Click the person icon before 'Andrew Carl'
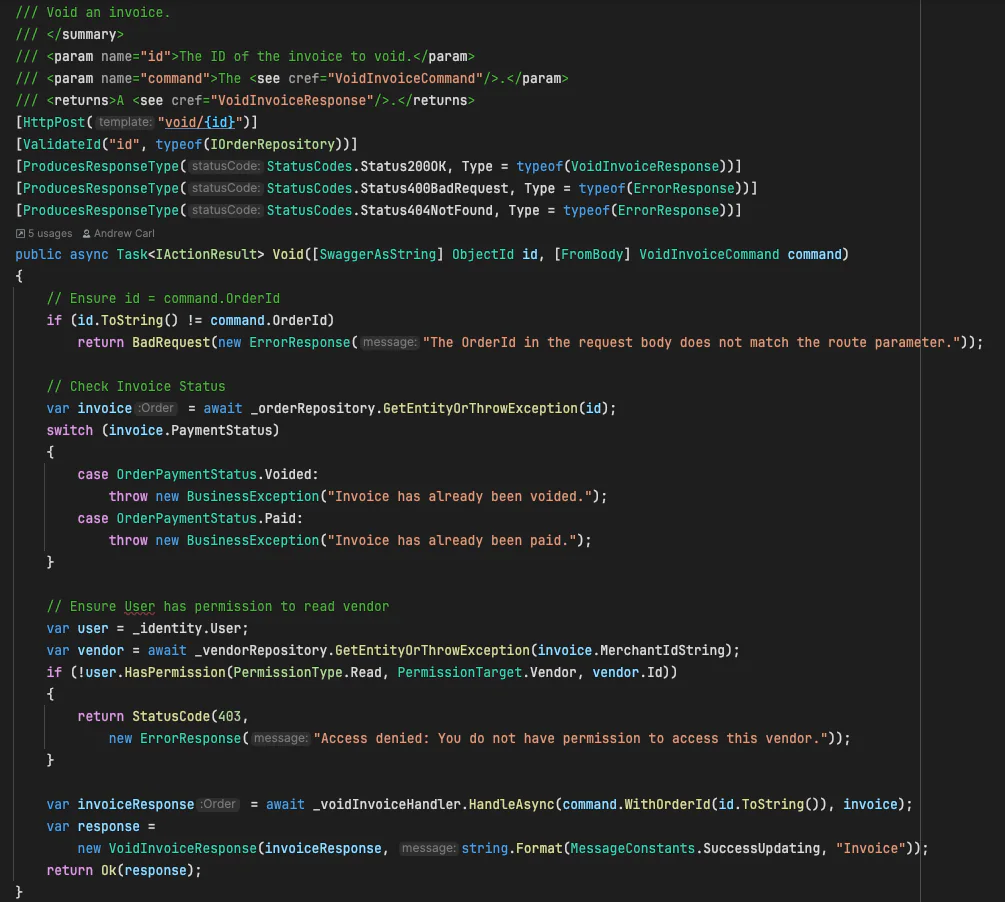This screenshot has height=902, width=1005. click(x=87, y=233)
